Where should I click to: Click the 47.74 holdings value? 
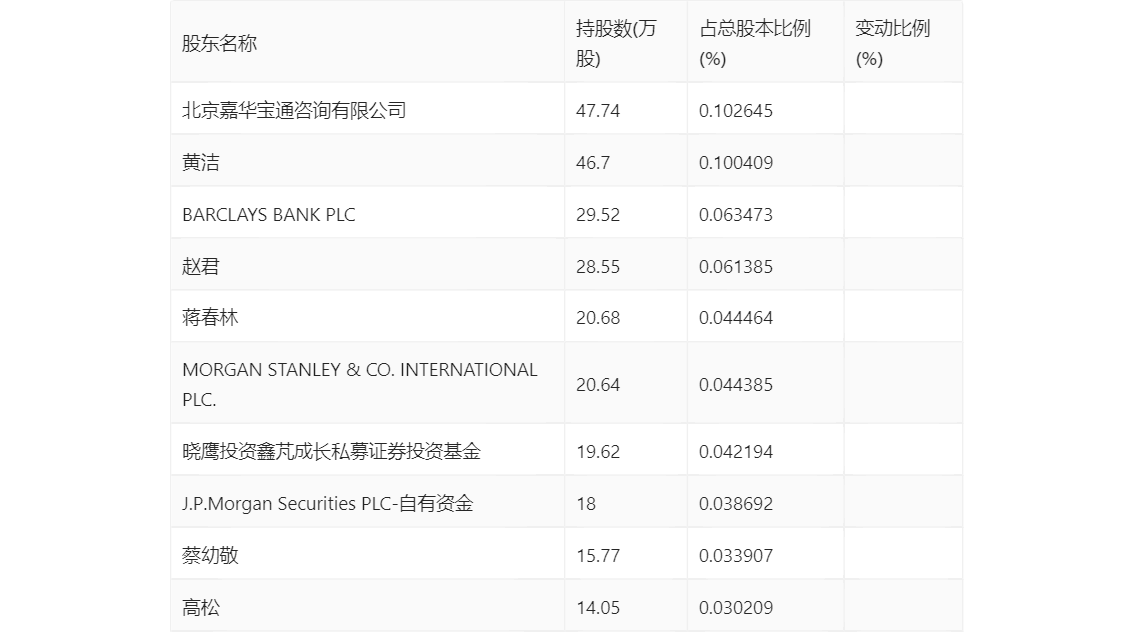point(598,110)
